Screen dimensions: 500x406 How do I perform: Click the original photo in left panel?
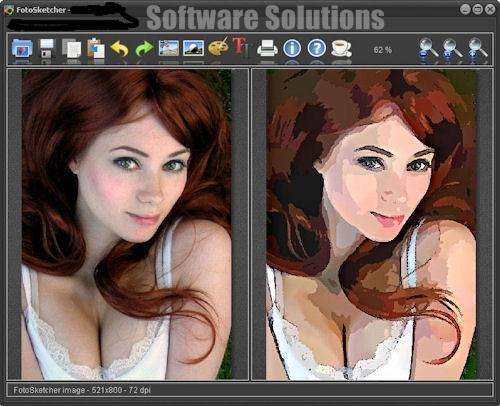127,224
